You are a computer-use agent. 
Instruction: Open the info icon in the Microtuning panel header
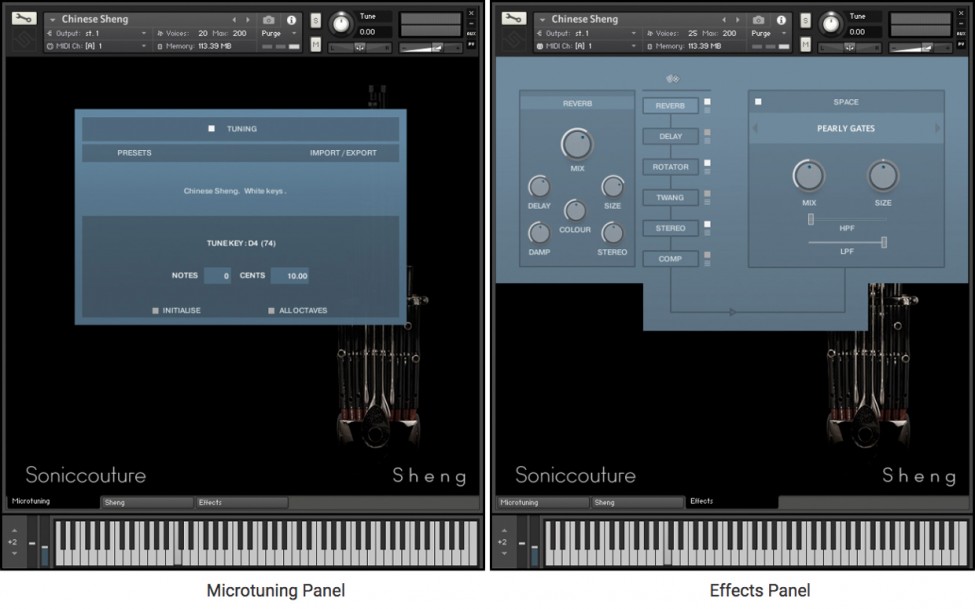[x=291, y=19]
